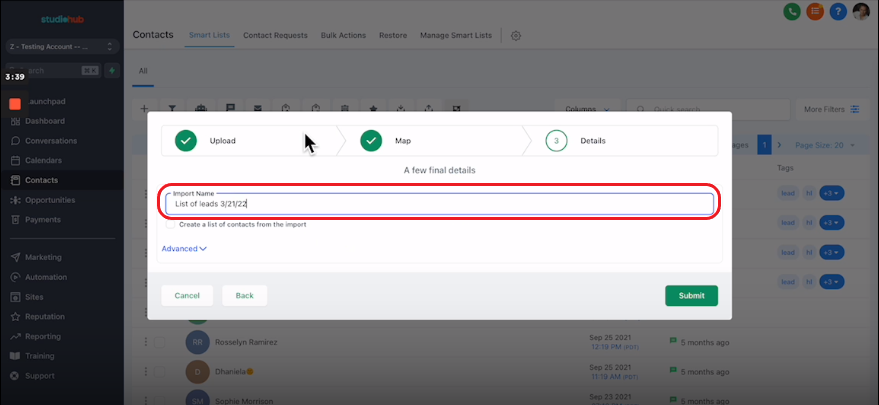Go to next page chevron
This screenshot has height=405, width=879.
click(779, 145)
